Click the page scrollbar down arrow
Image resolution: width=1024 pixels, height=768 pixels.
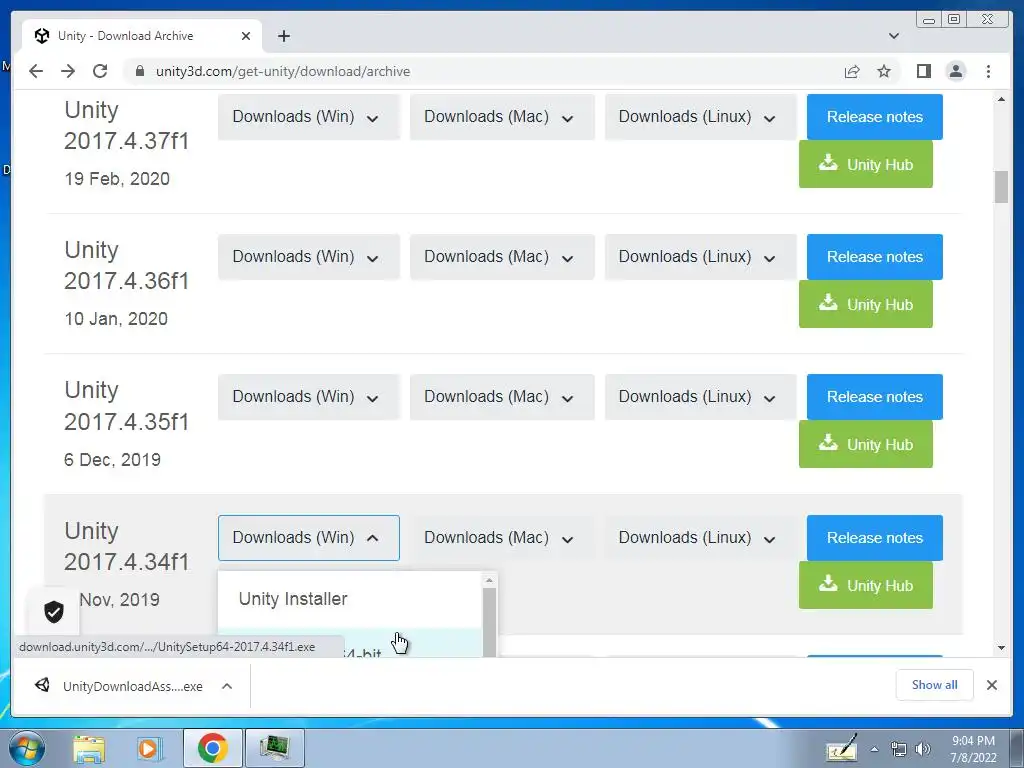tap(1001, 648)
